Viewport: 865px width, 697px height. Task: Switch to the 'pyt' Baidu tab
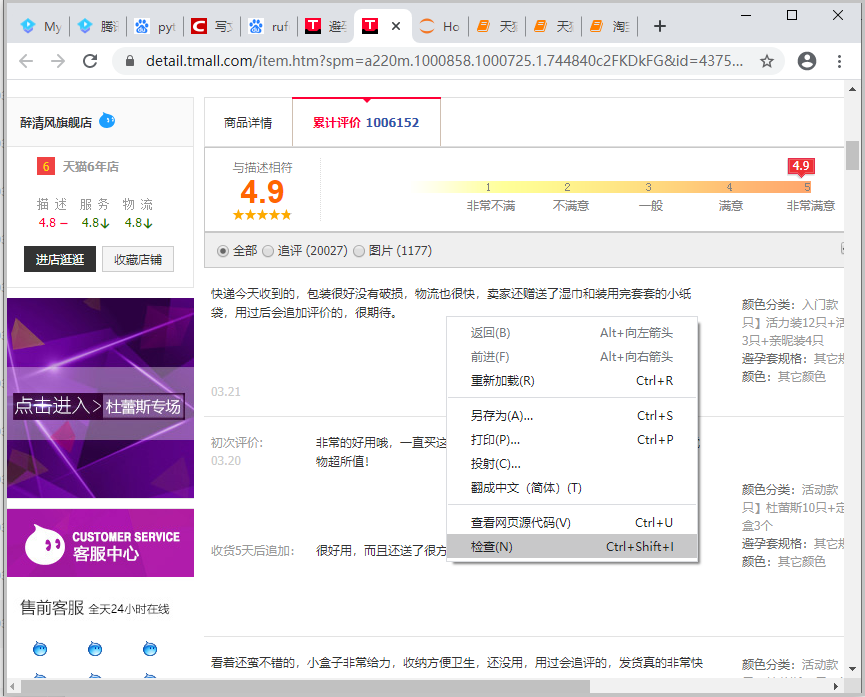pos(156,26)
